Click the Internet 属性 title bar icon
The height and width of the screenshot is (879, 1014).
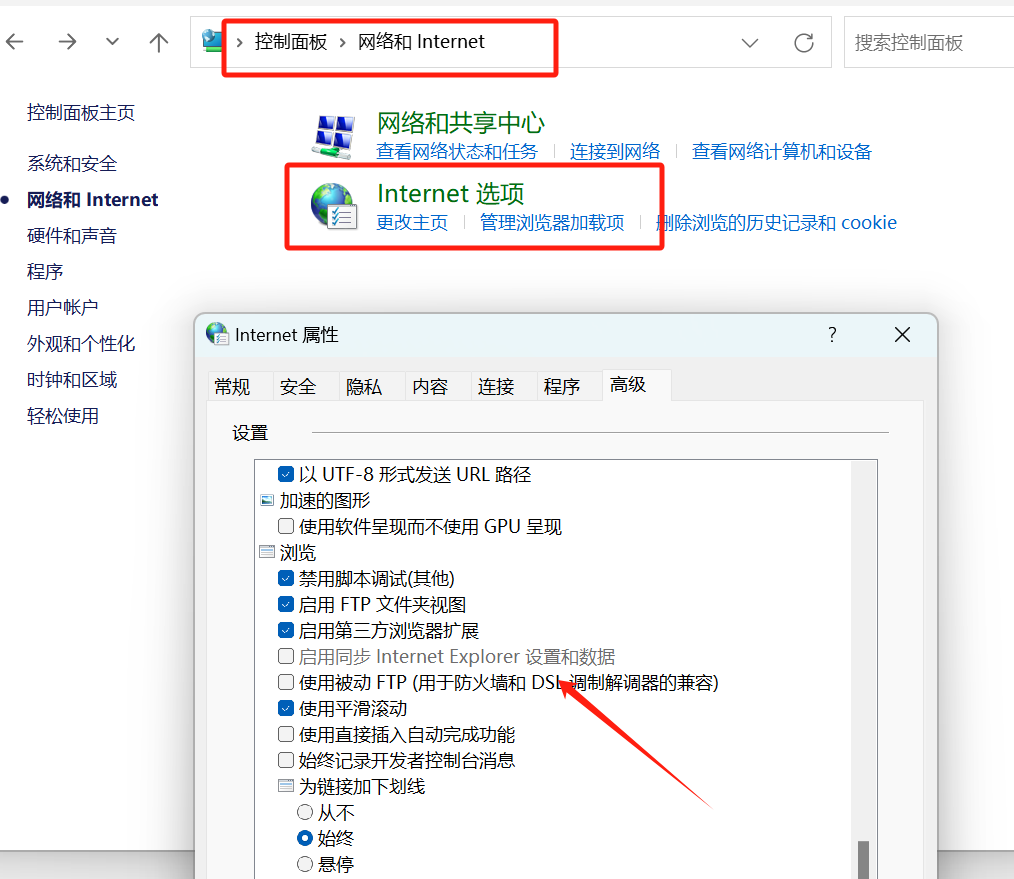click(217, 334)
